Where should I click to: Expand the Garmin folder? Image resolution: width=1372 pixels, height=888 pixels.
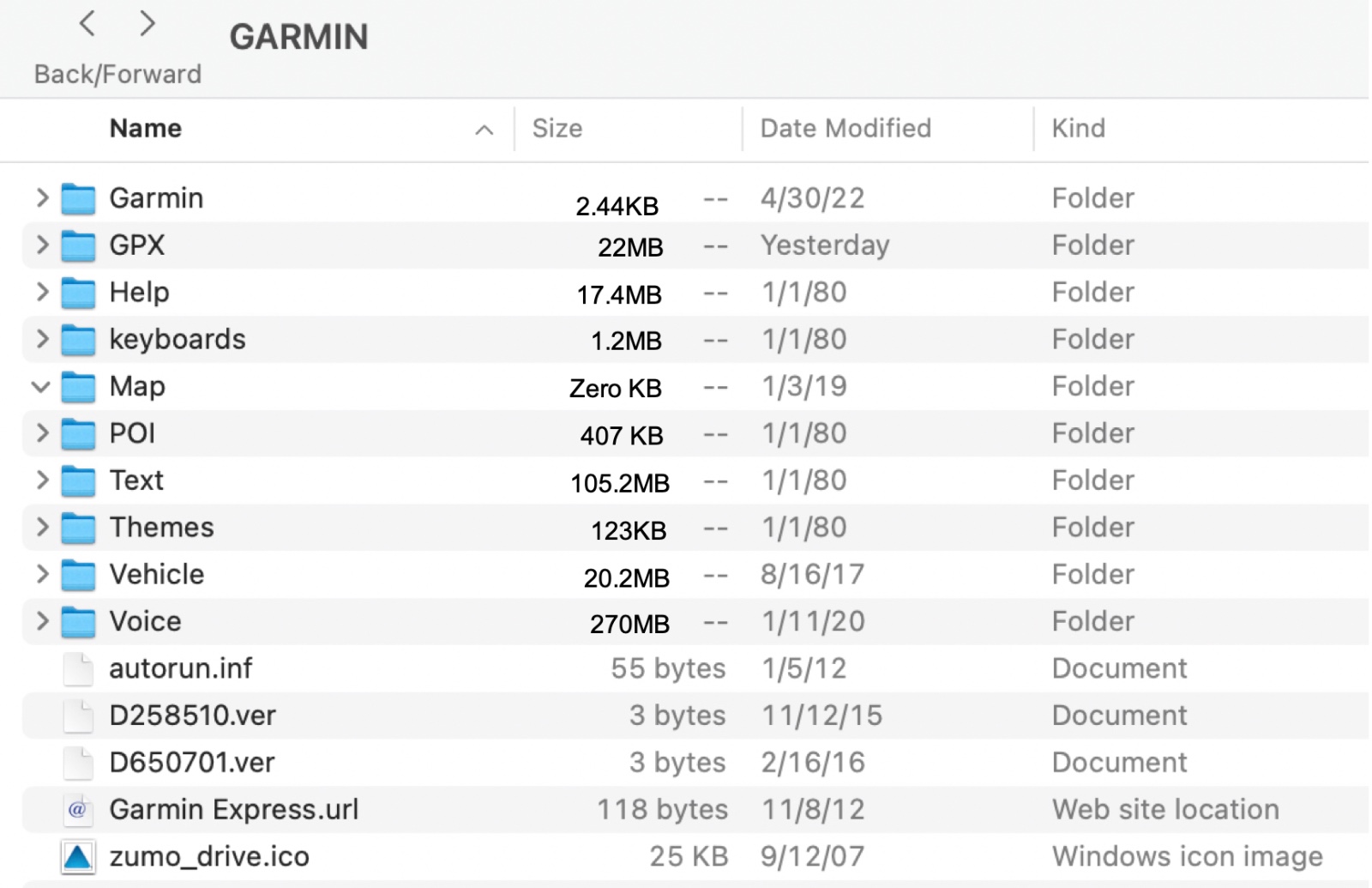click(41, 198)
